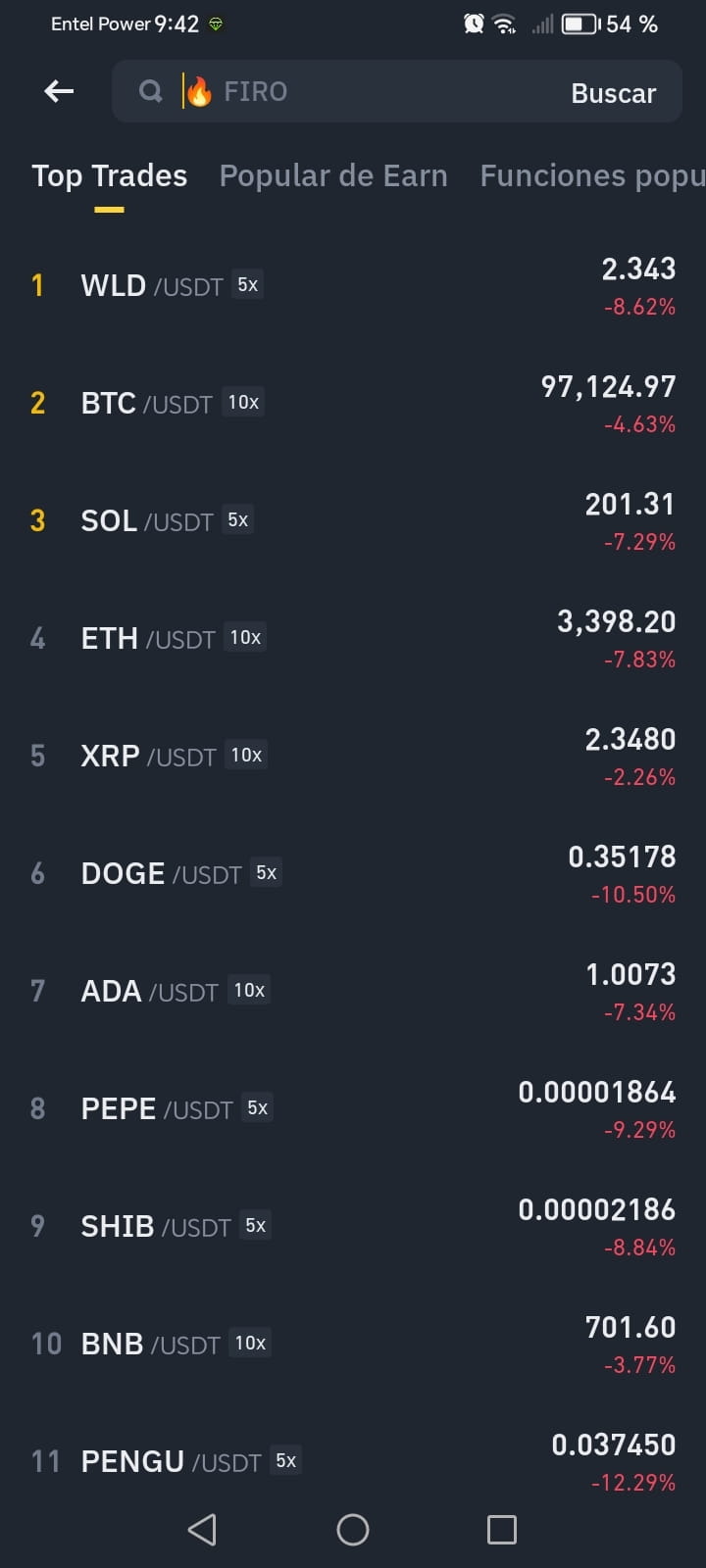The width and height of the screenshot is (706, 1568).
Task: Tap the PEPE/USDT price 0.00001864
Action: pos(597,1092)
